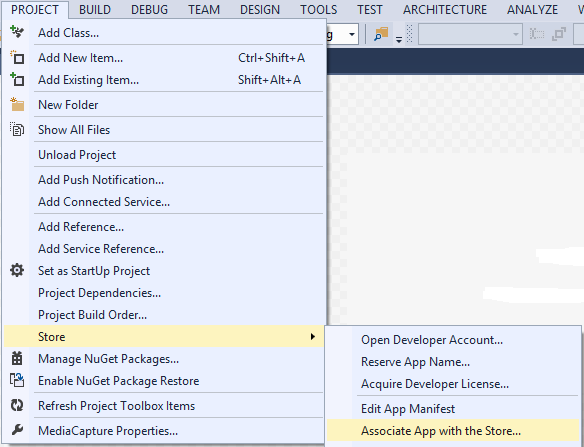This screenshot has height=447, width=584.
Task: Open the BUILD menu
Action: (95, 9)
